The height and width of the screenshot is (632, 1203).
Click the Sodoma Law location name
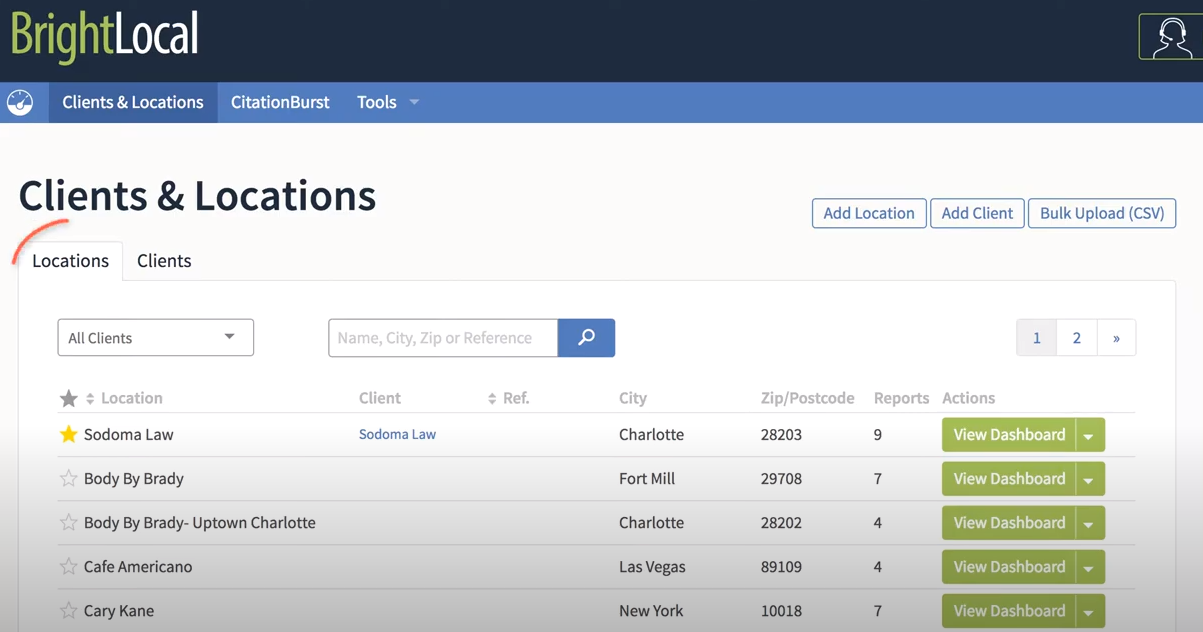tap(129, 434)
